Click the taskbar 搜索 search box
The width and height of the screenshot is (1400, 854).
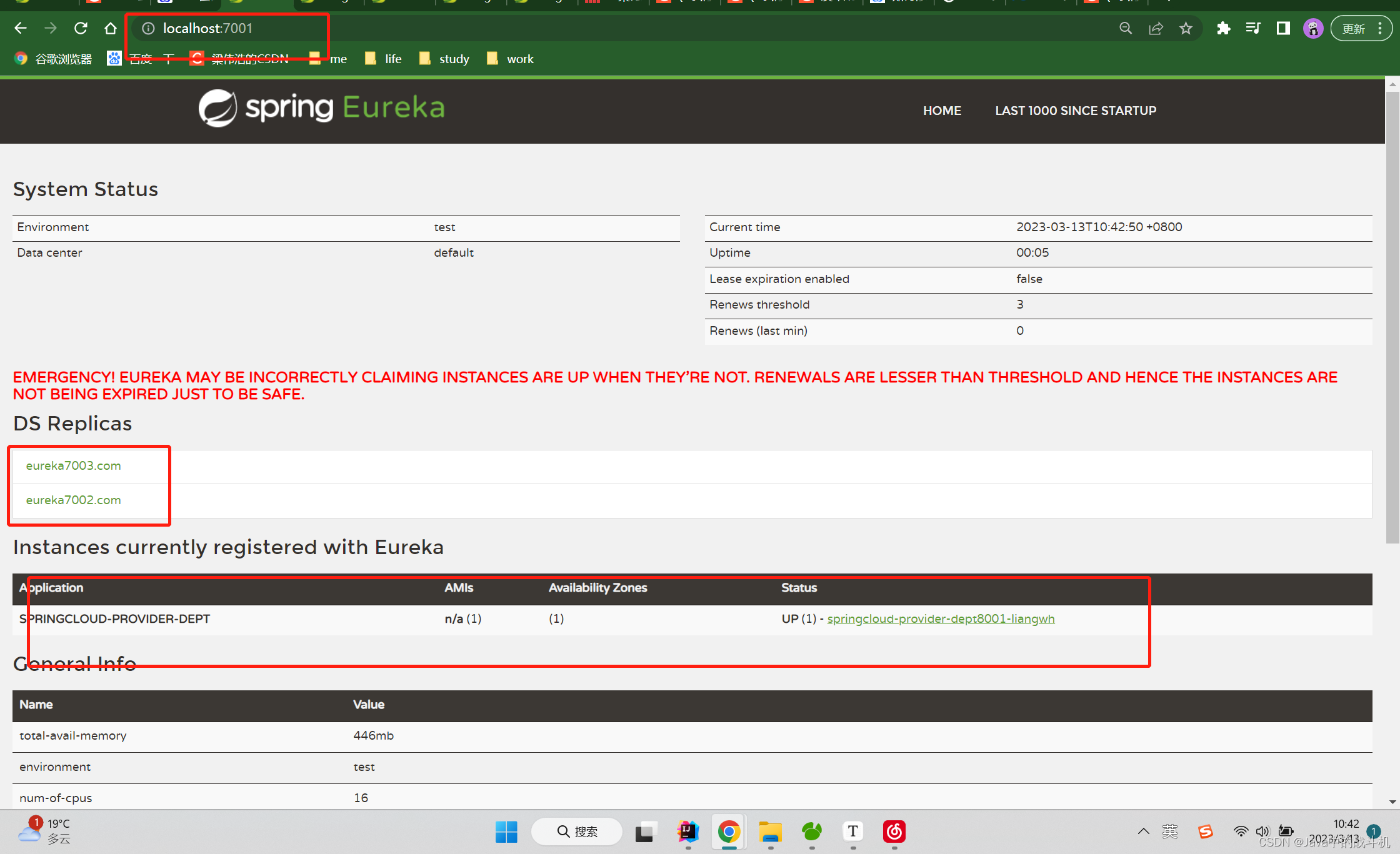tap(577, 832)
